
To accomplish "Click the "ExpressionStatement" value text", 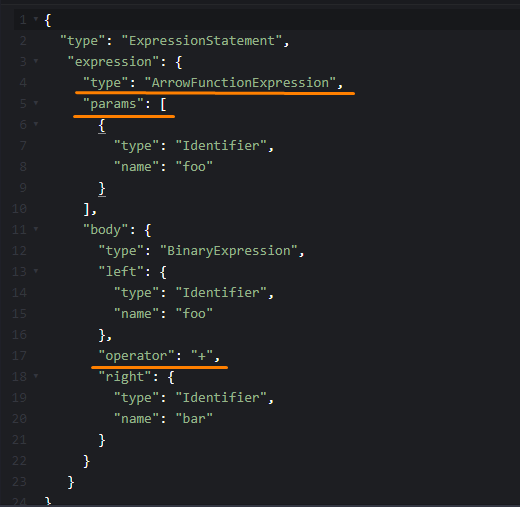I will pyautogui.click(x=202, y=41).
